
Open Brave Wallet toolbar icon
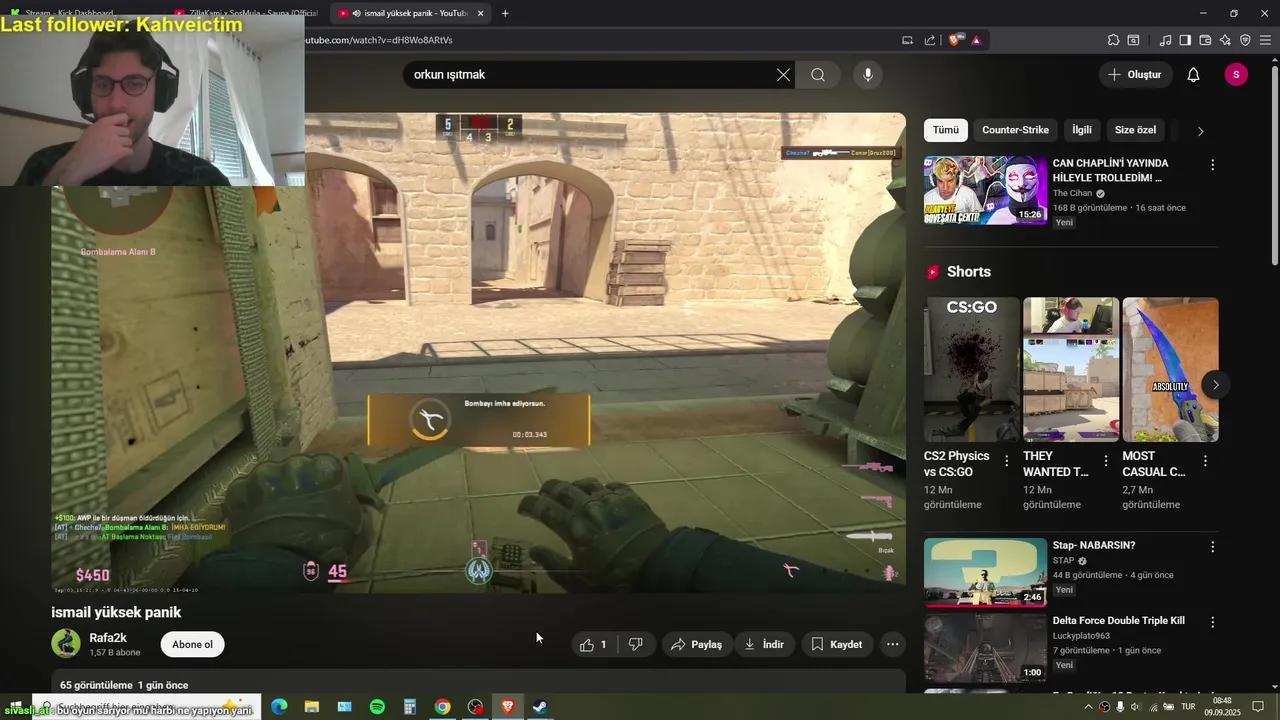coord(1205,40)
